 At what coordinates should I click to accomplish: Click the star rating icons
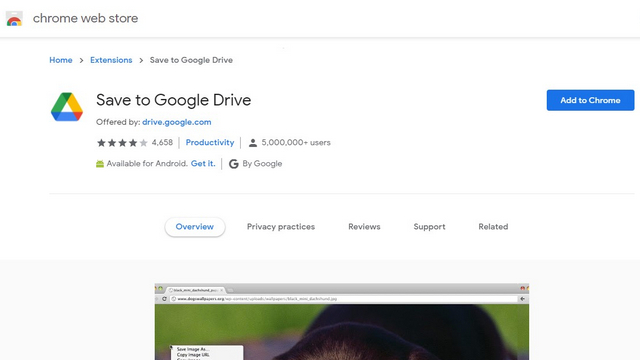(x=122, y=143)
